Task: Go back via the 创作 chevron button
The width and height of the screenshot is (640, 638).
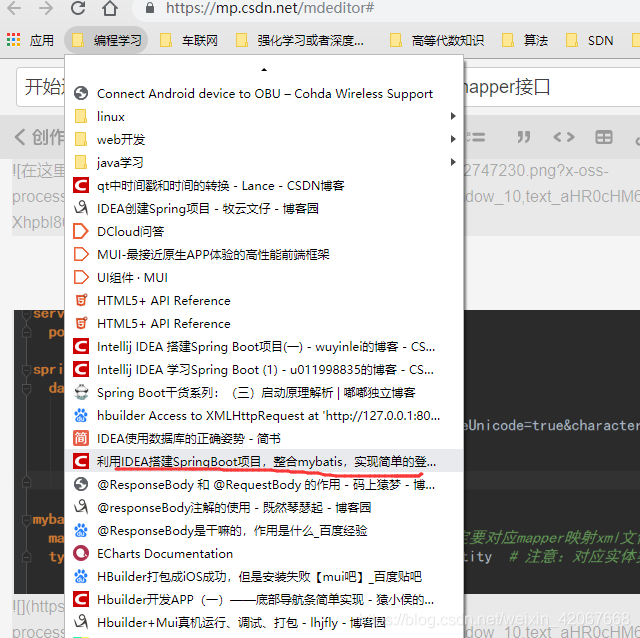Action: pyautogui.click(x=38, y=137)
